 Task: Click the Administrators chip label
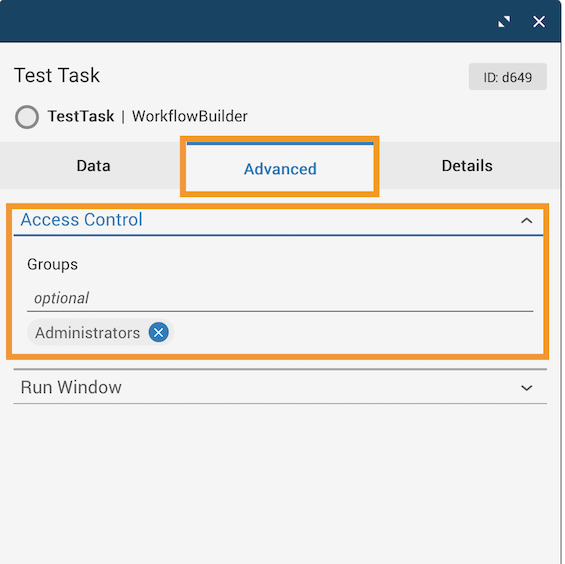[88, 333]
